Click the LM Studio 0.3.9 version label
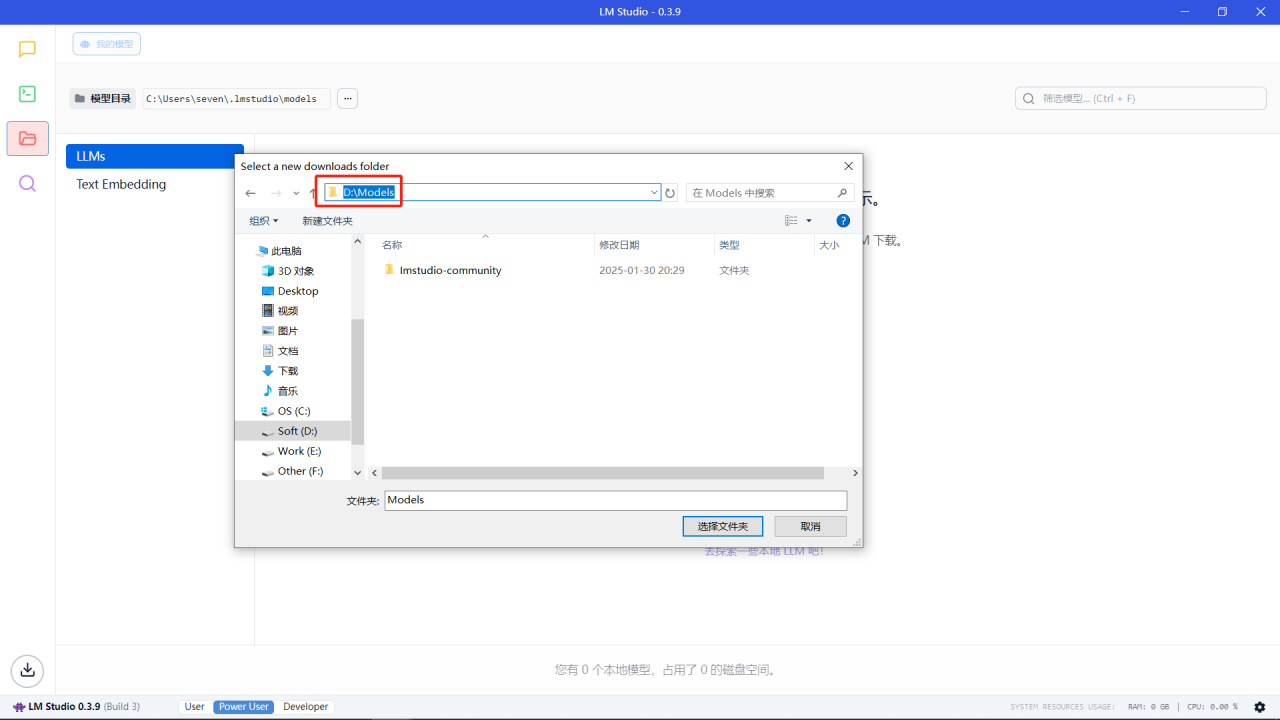1280x720 pixels. (64, 707)
